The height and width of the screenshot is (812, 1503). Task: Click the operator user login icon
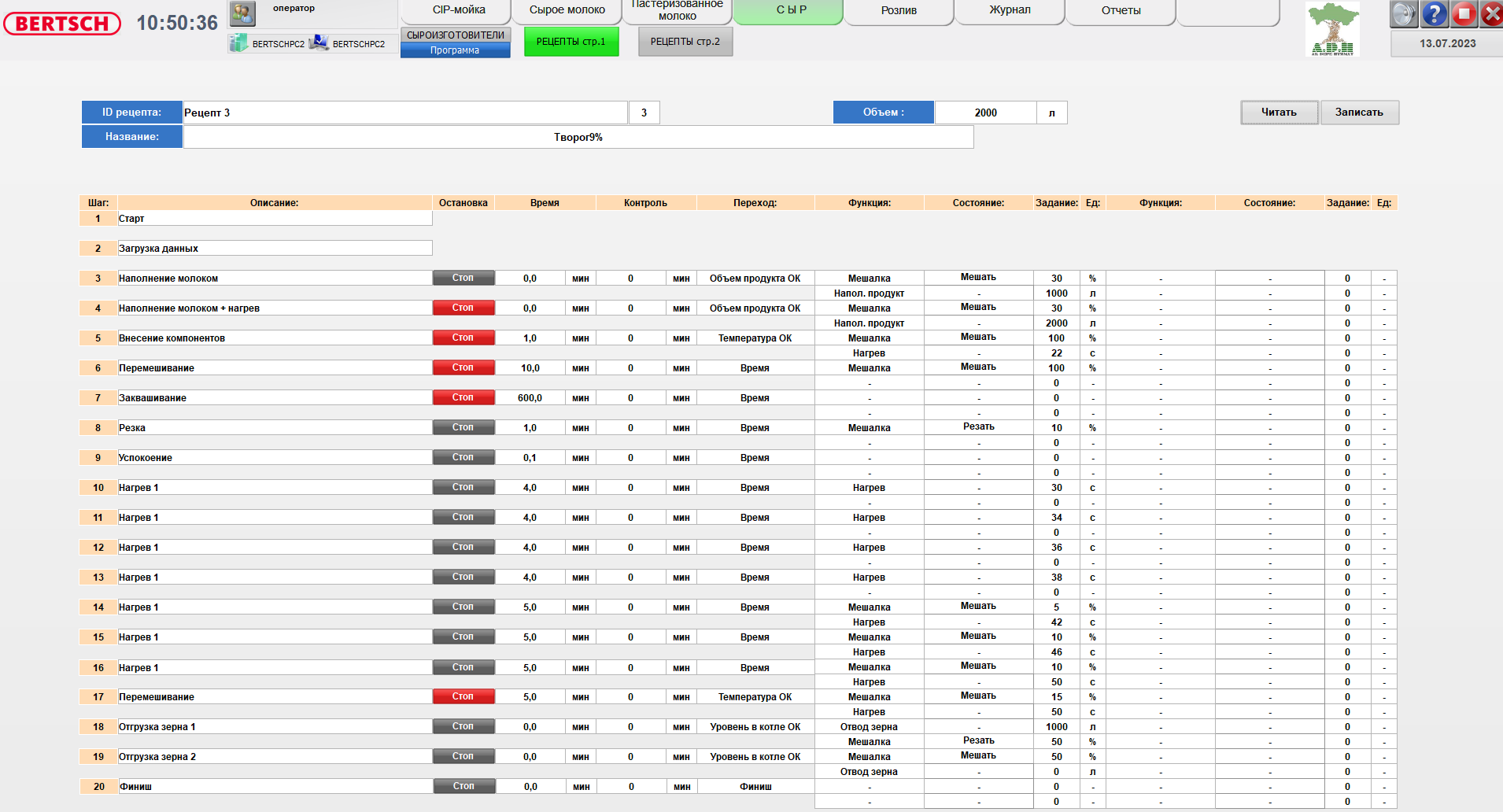[x=242, y=13]
